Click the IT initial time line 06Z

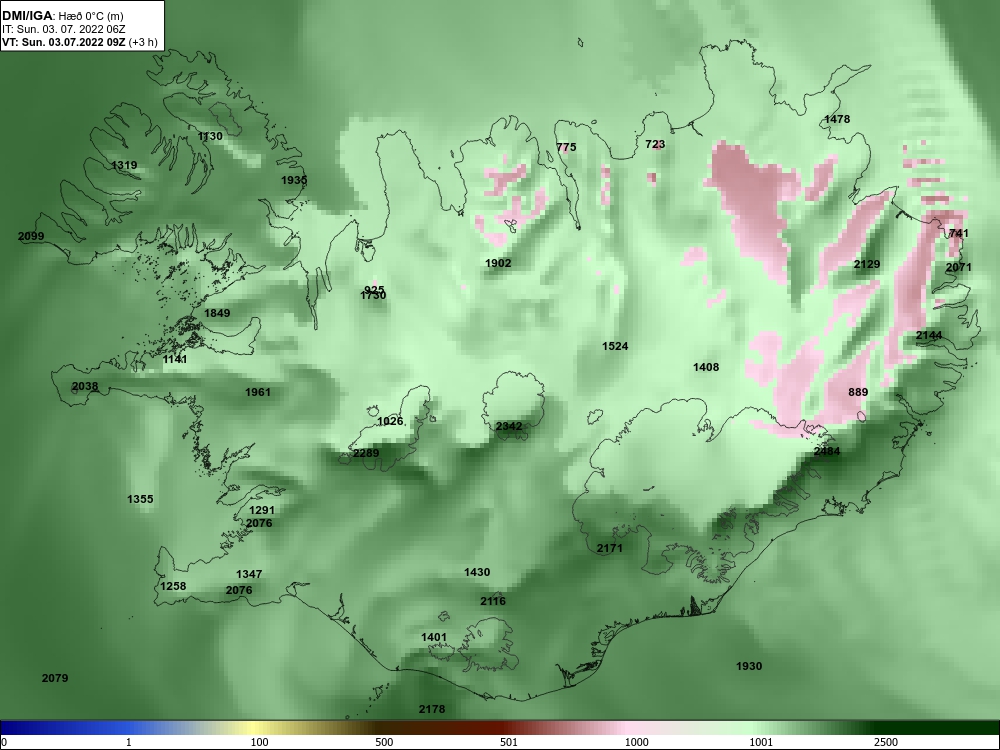pyautogui.click(x=64, y=29)
